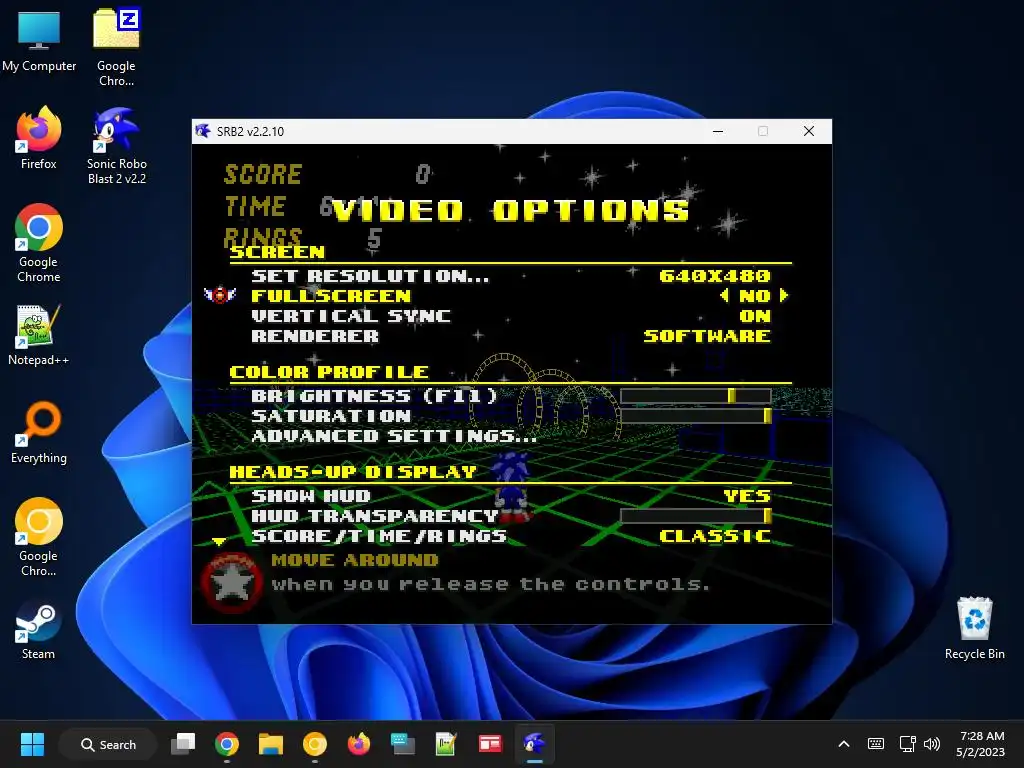
Task: Launch Sonic Robo Blast 2 v2.2 shortcut
Action: (116, 146)
